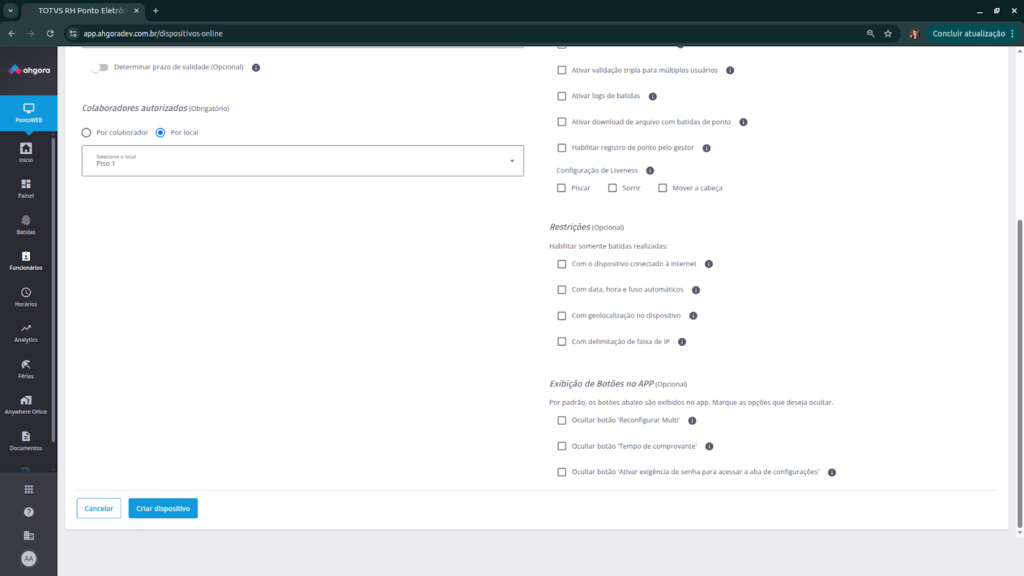Expand the 'Selecione o local' dropdown
Viewport: 1024px width, 576px height.
point(302,161)
